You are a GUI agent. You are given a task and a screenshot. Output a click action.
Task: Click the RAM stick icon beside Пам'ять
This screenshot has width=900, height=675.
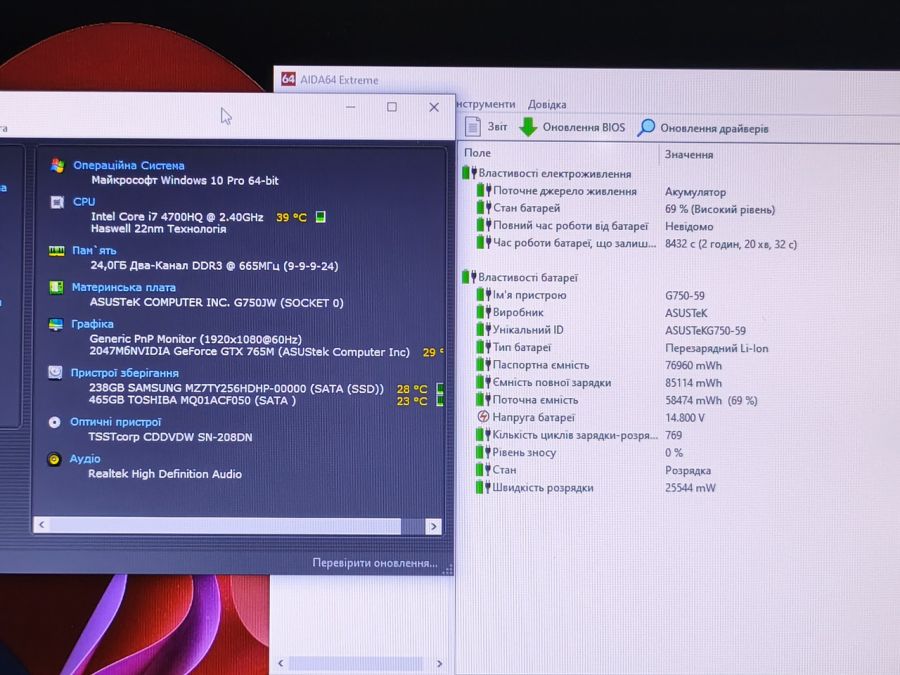pos(56,251)
